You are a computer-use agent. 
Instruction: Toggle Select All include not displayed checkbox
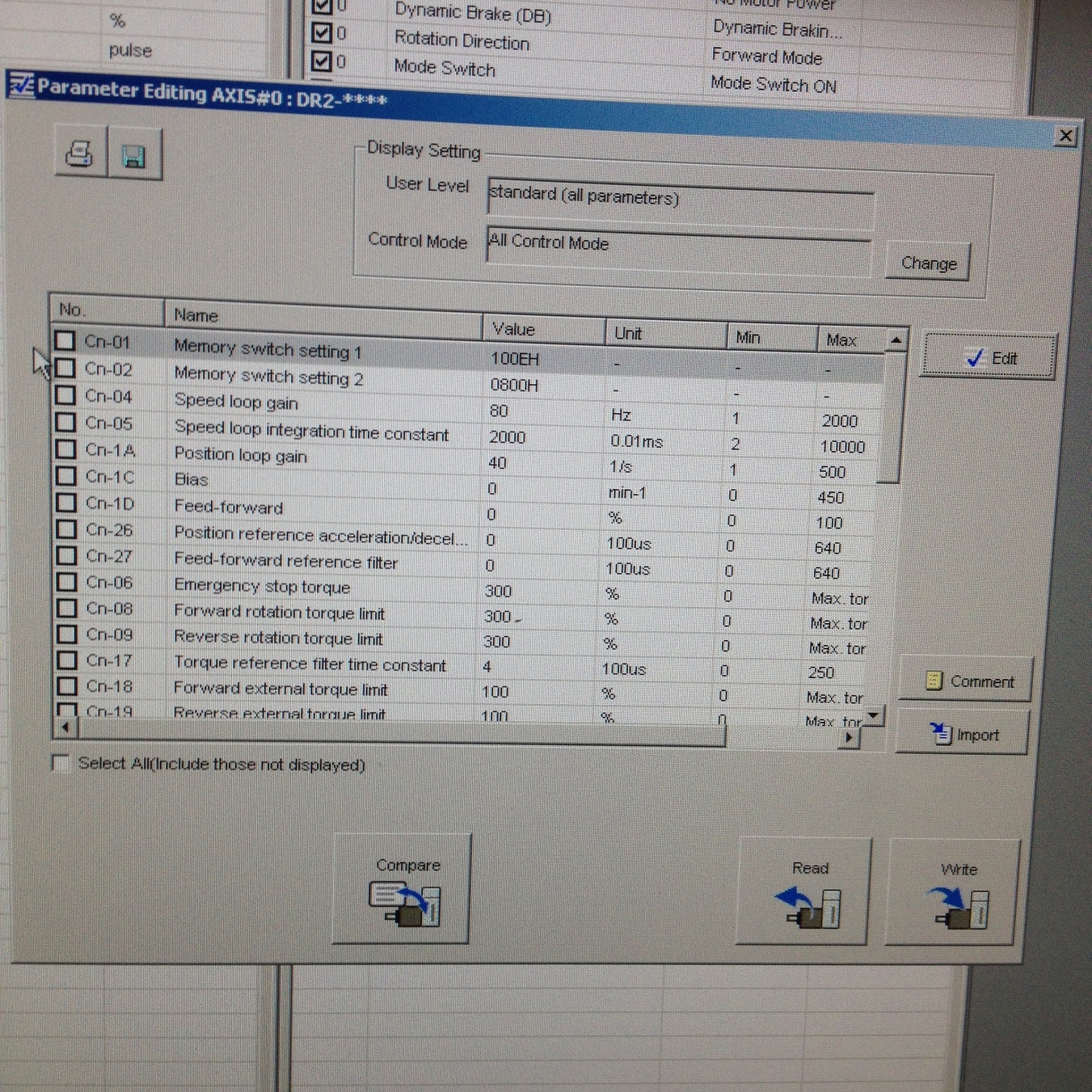tap(60, 762)
